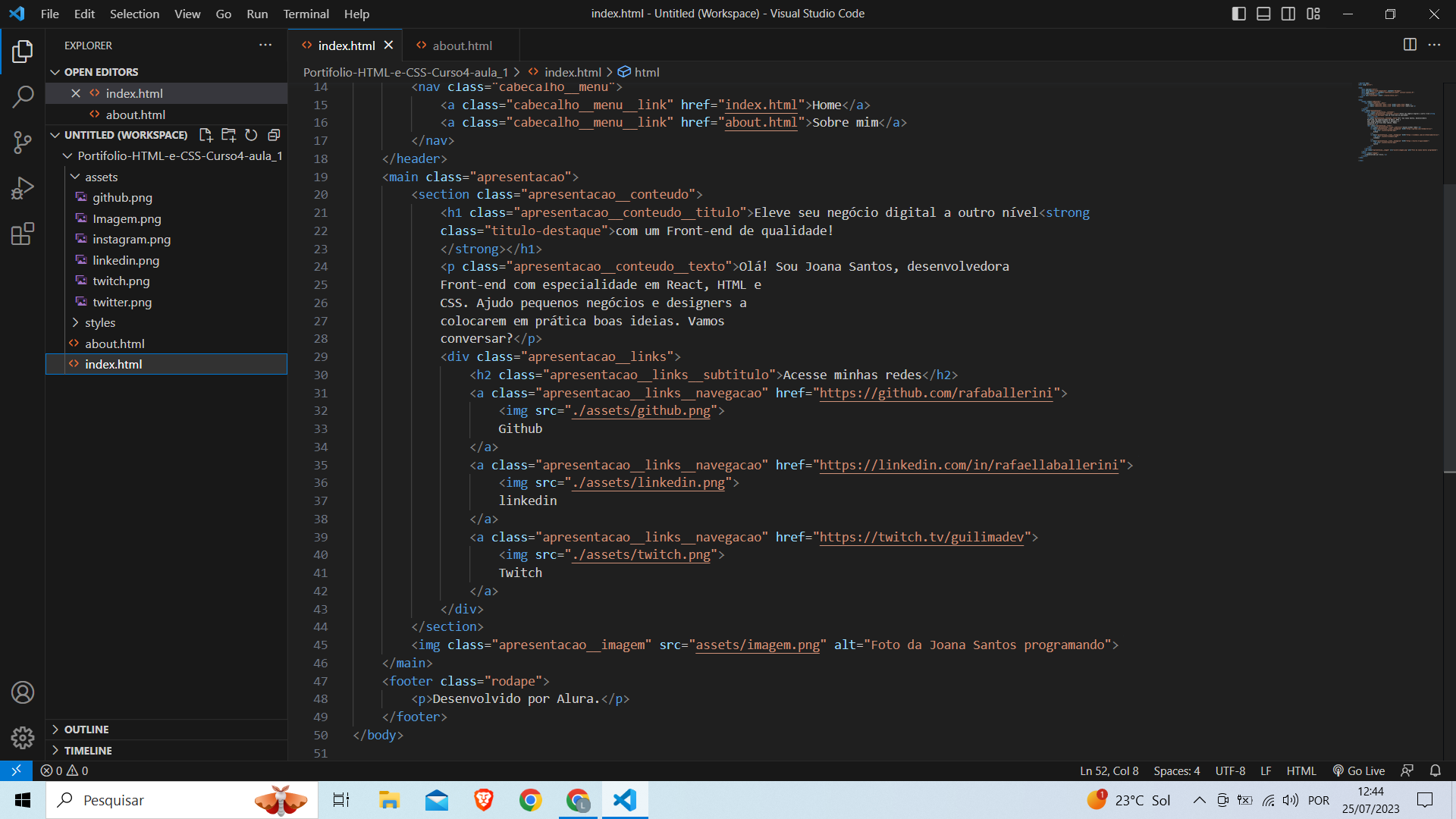
Task: Open editor More Actions ellipsis
Action: click(x=1434, y=45)
